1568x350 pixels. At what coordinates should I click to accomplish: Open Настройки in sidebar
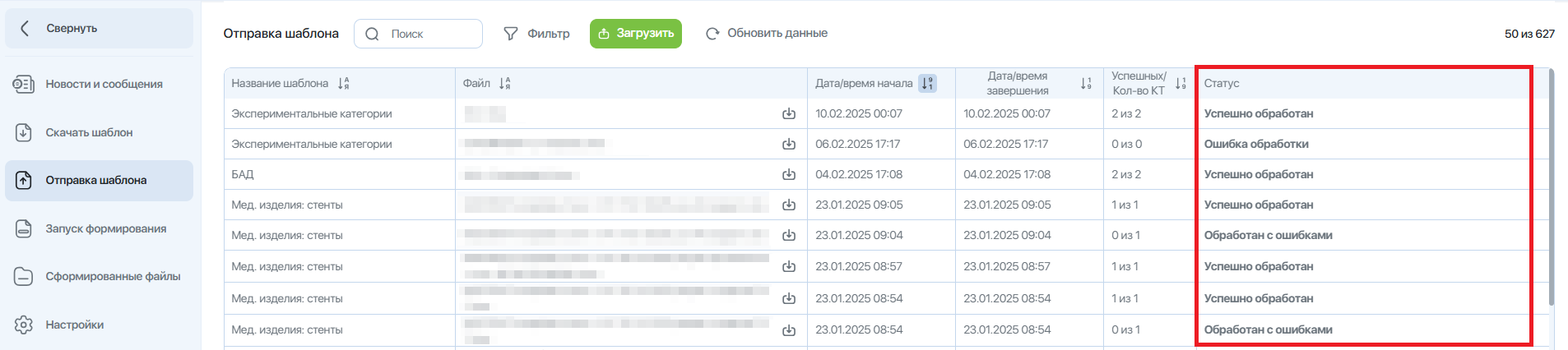point(99,325)
